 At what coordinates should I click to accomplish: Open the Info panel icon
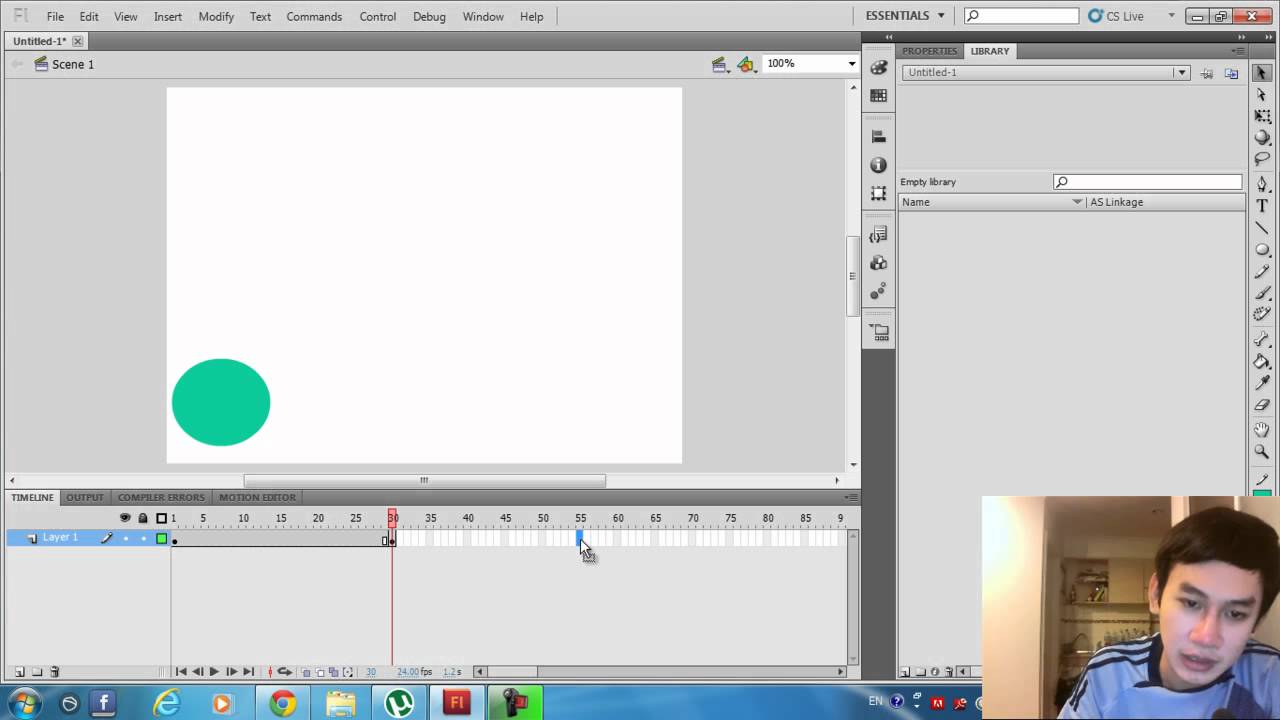tap(879, 165)
